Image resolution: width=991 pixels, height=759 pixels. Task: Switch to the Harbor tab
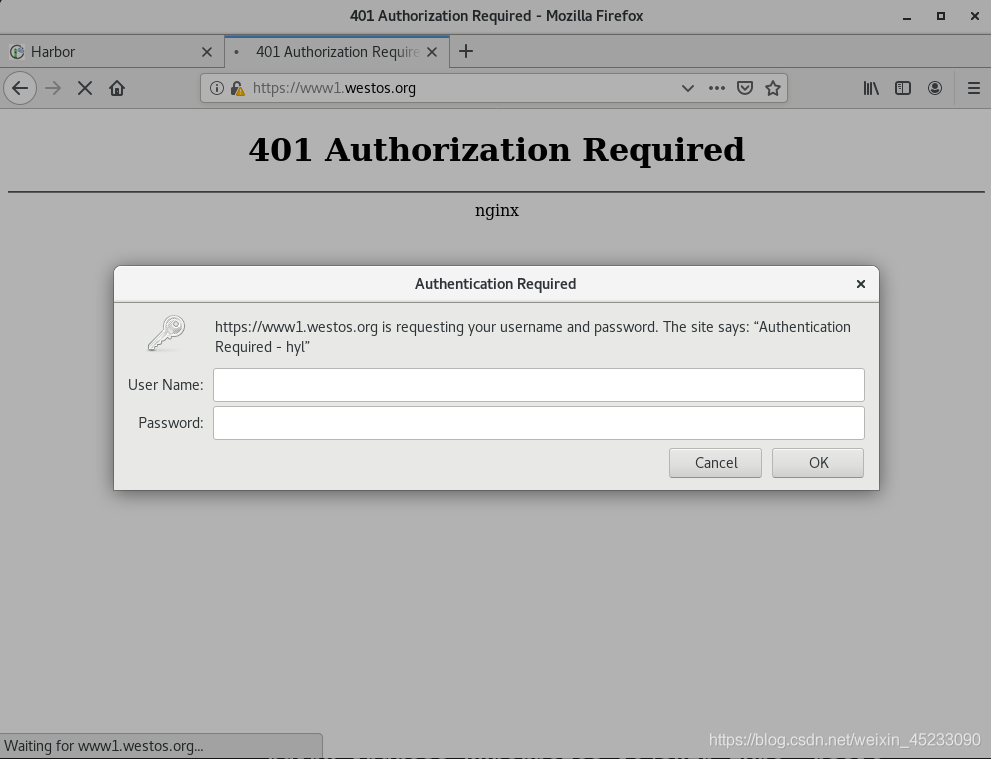112,52
